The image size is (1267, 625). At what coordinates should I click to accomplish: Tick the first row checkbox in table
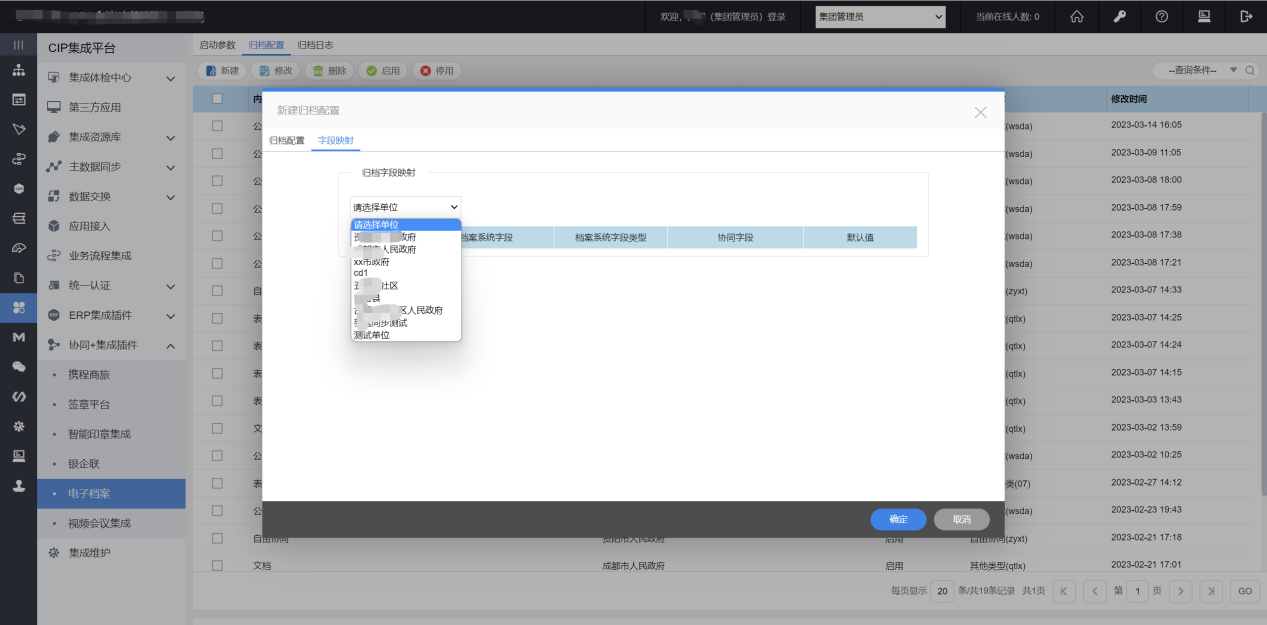coord(217,126)
